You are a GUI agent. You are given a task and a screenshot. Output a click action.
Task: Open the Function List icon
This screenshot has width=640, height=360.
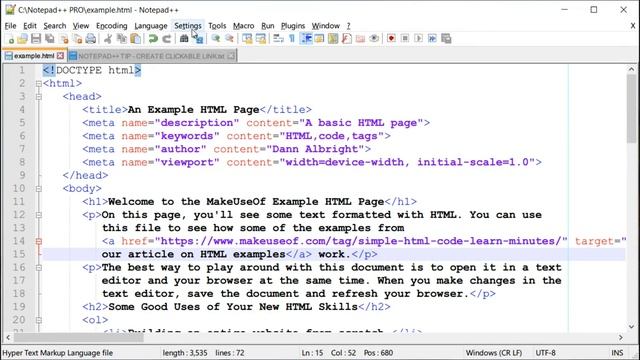pyautogui.click(x=347, y=39)
